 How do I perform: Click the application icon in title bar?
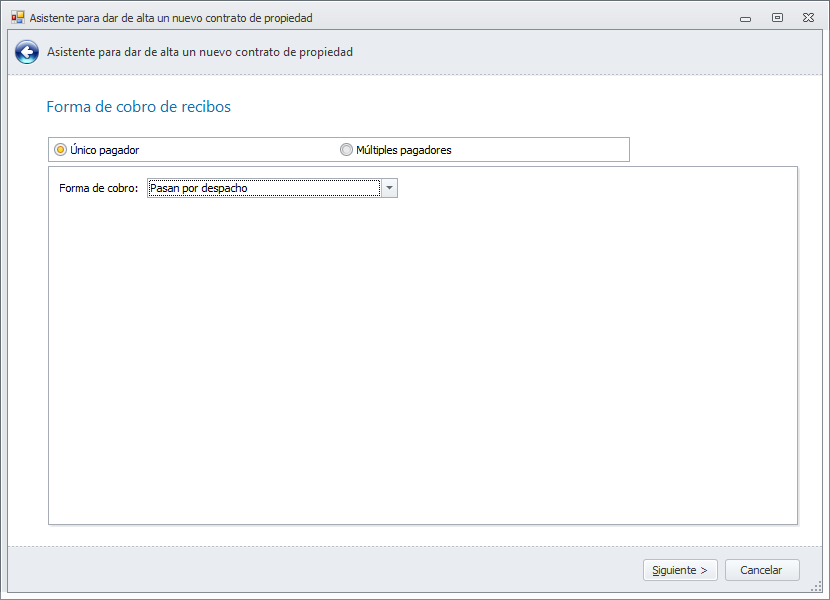tap(18, 17)
